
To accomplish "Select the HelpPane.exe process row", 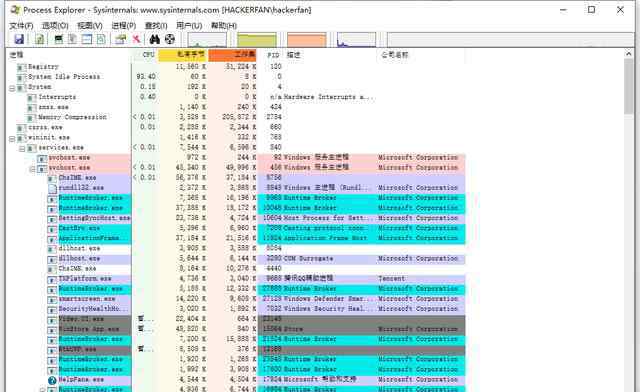I will 236,380.
